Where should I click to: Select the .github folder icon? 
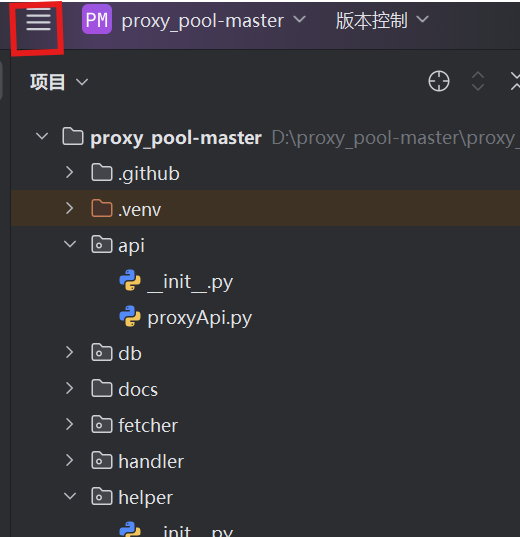(x=102, y=172)
